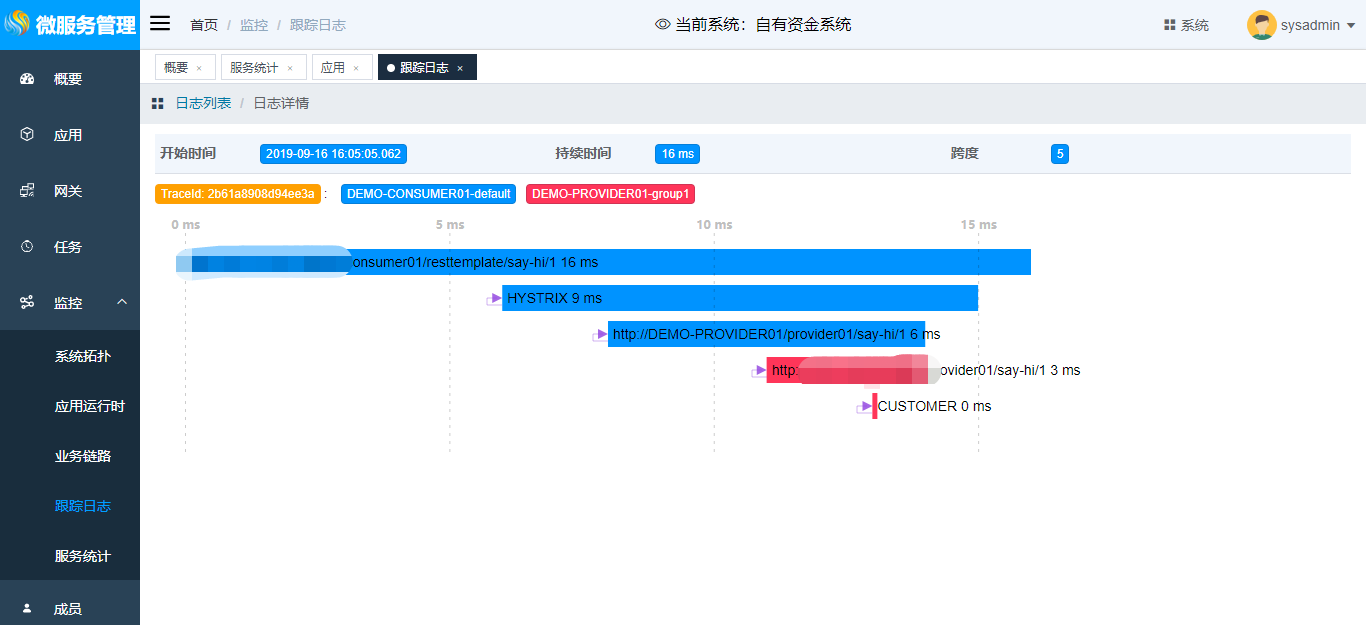Click the 概要 dashboard icon in sidebar
Screen dimensions: 1366x625
coord(27,79)
